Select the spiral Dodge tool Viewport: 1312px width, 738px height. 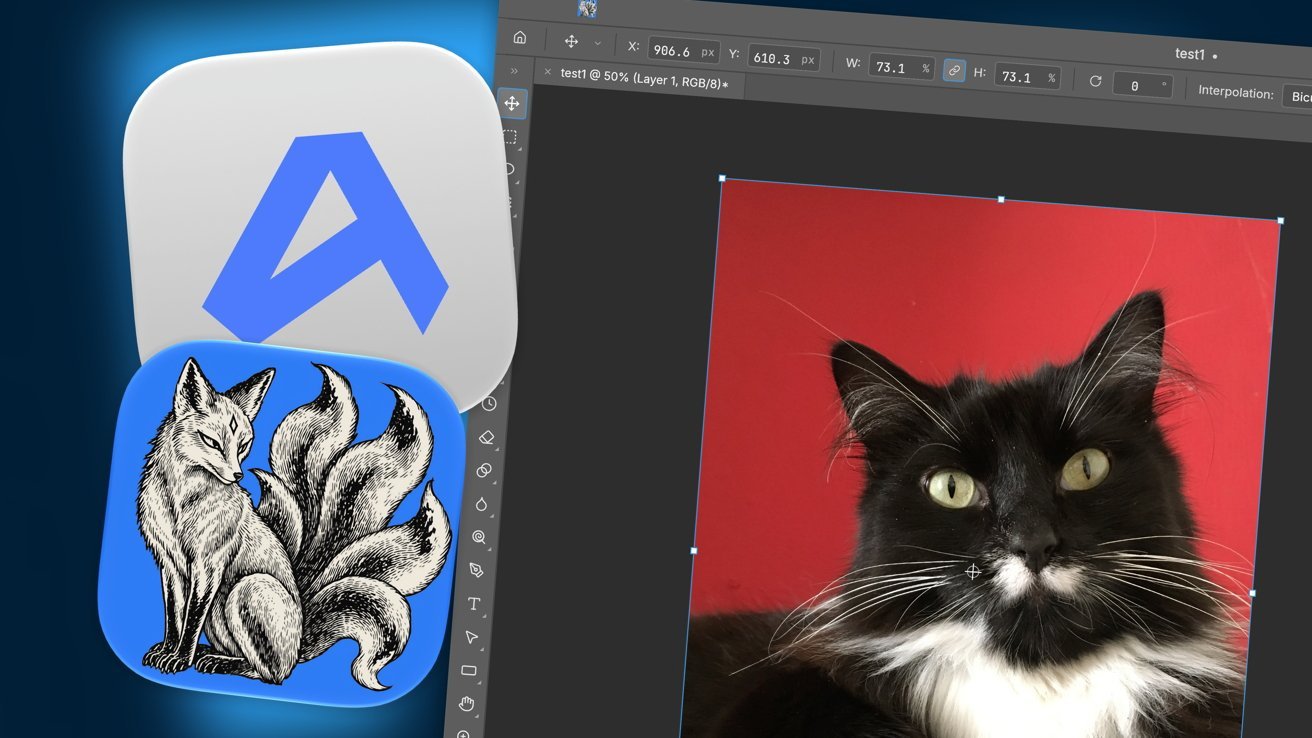click(x=478, y=537)
